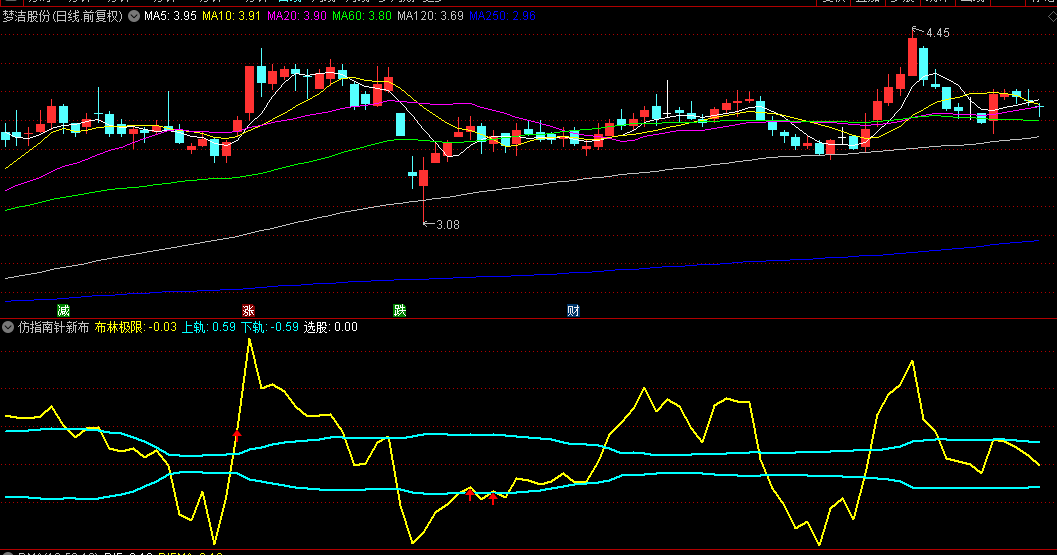Click the indicator name 仿指南针新布

point(54,328)
